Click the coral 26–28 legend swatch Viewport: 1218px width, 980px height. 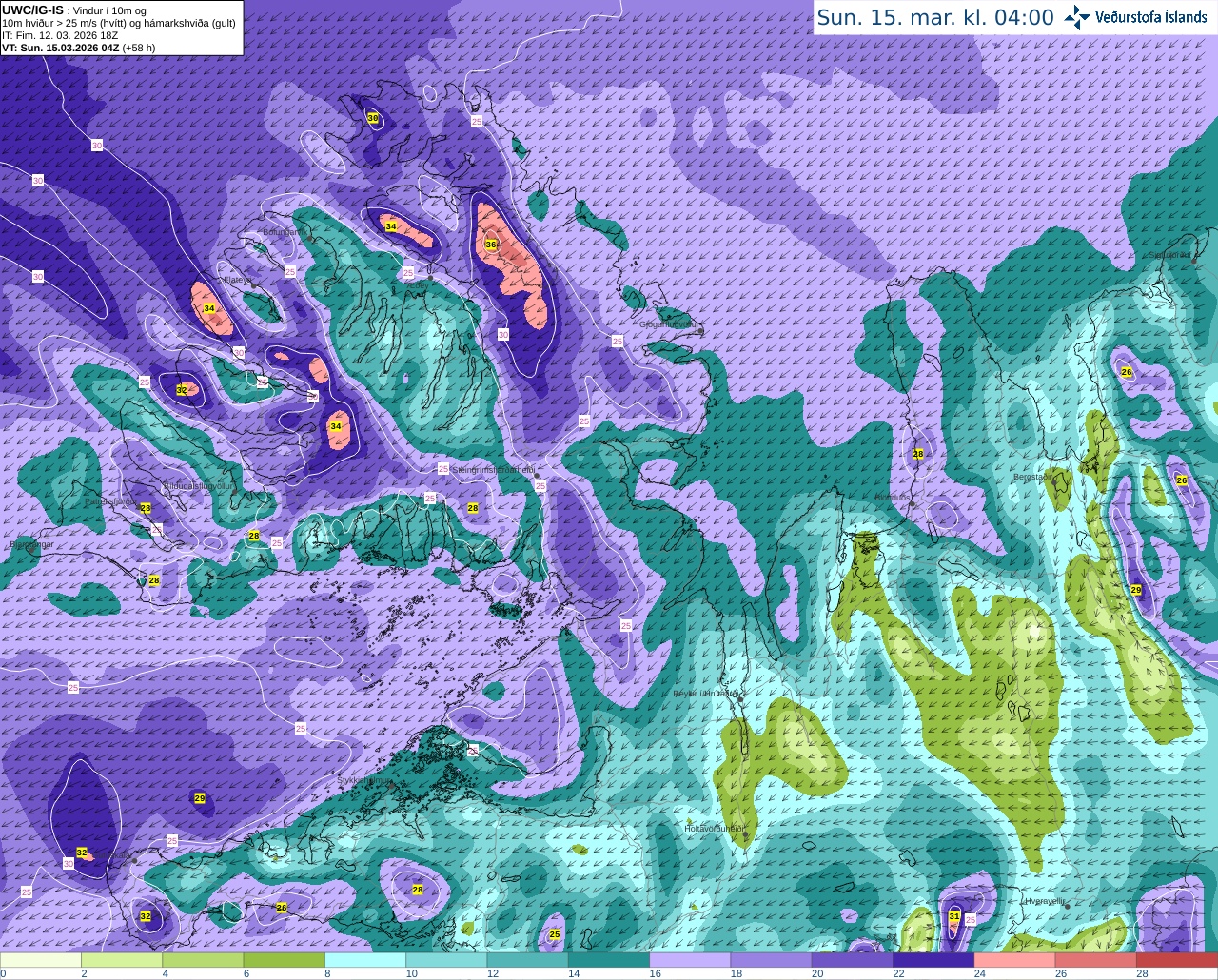click(1096, 959)
